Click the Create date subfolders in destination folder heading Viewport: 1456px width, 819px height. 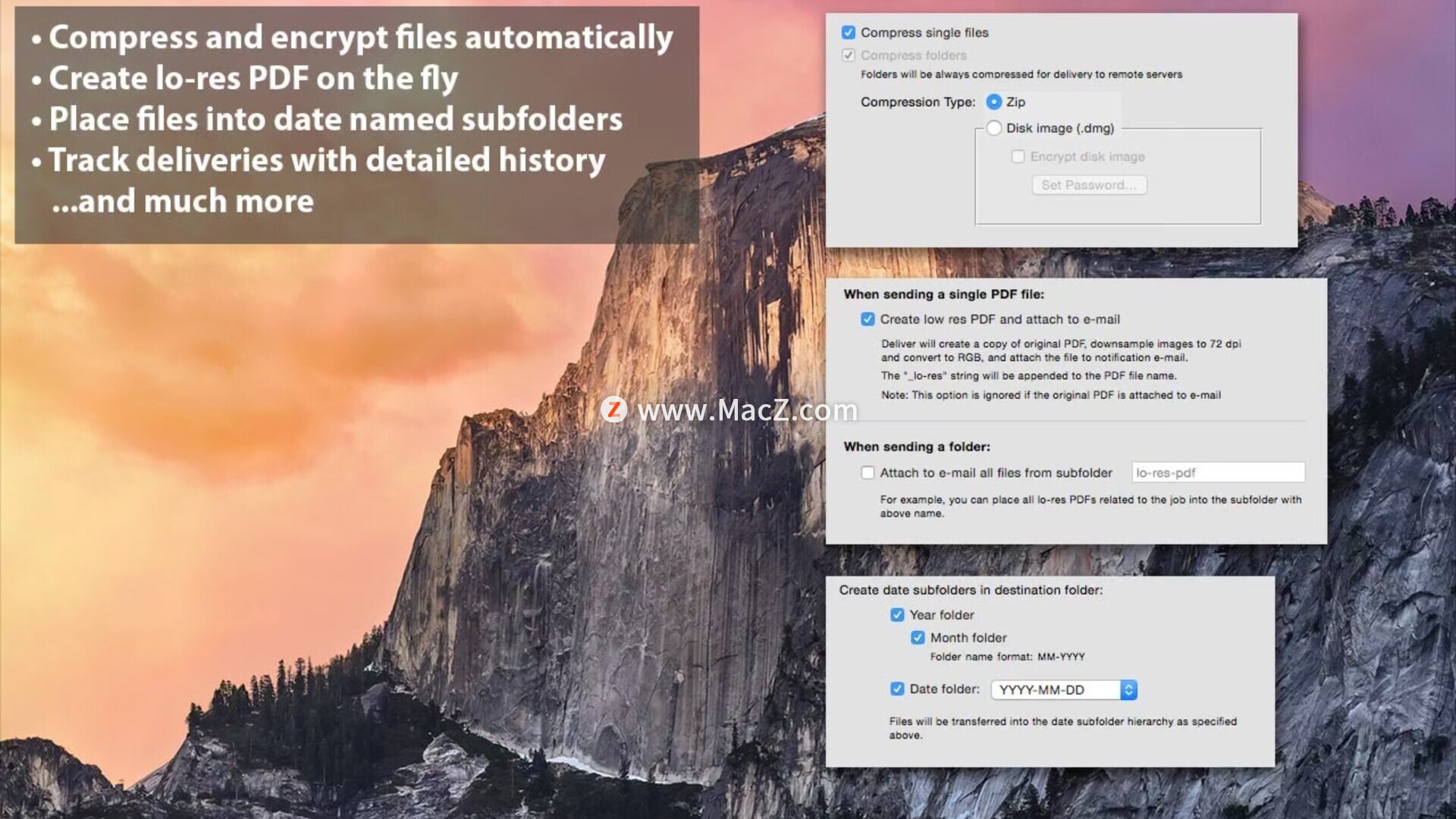pyautogui.click(x=971, y=590)
